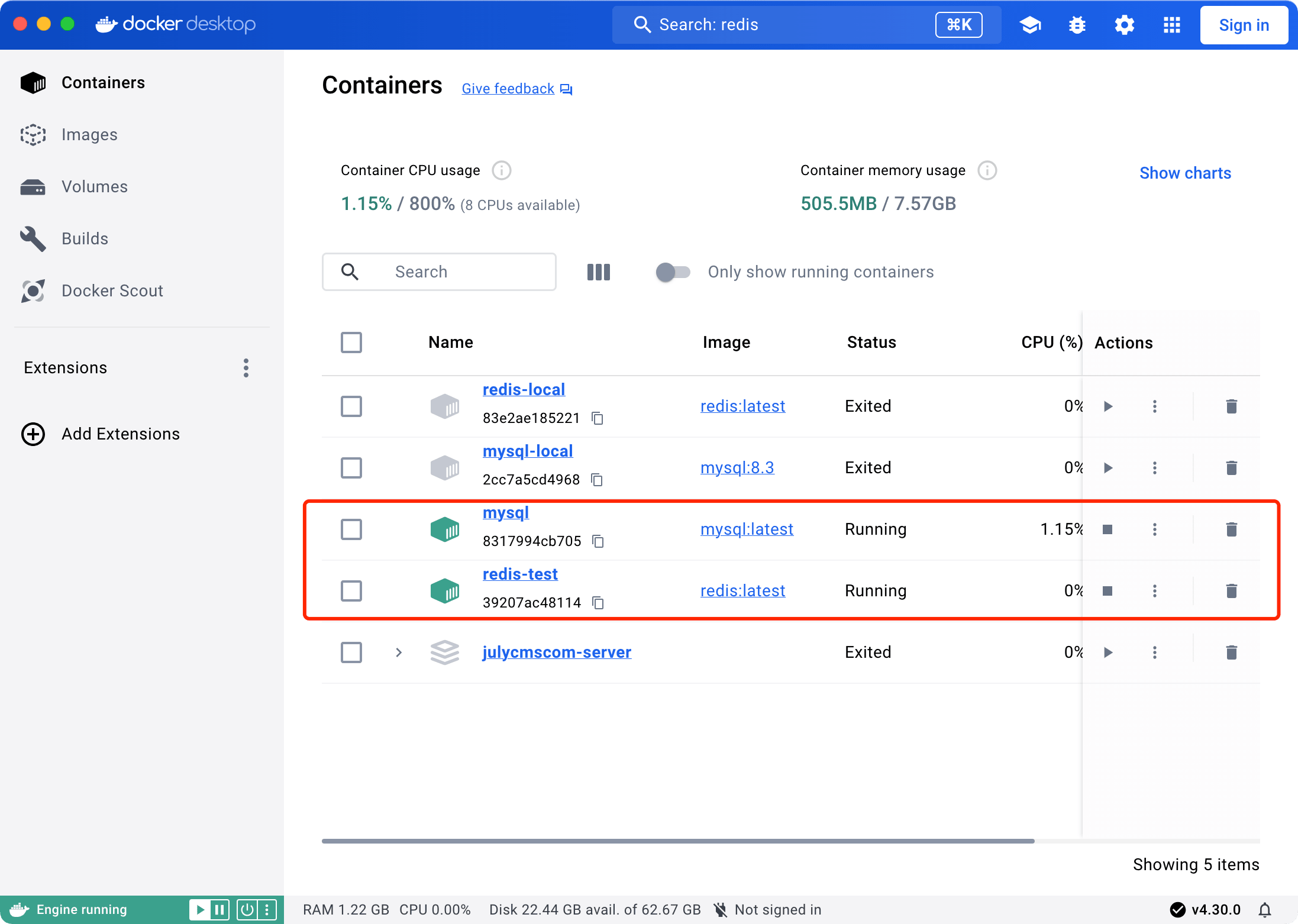Start the redis-local container
The image size is (1298, 924).
(1108, 406)
